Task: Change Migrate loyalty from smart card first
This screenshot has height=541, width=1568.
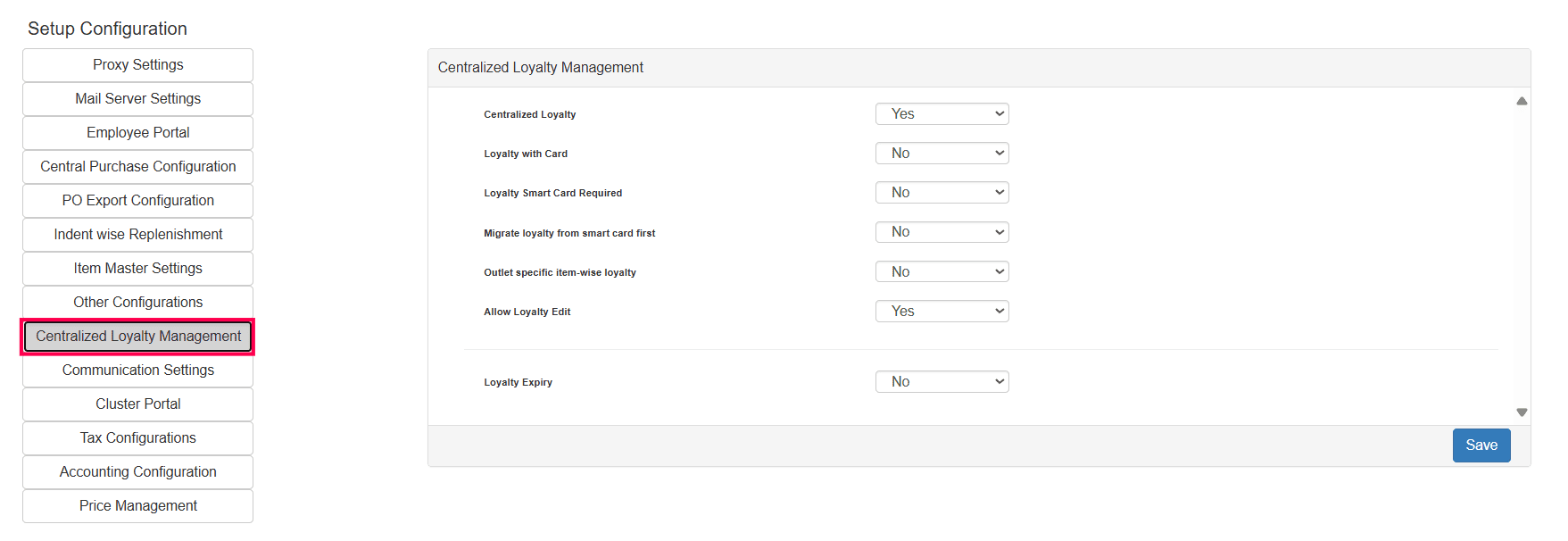Action: click(x=942, y=232)
